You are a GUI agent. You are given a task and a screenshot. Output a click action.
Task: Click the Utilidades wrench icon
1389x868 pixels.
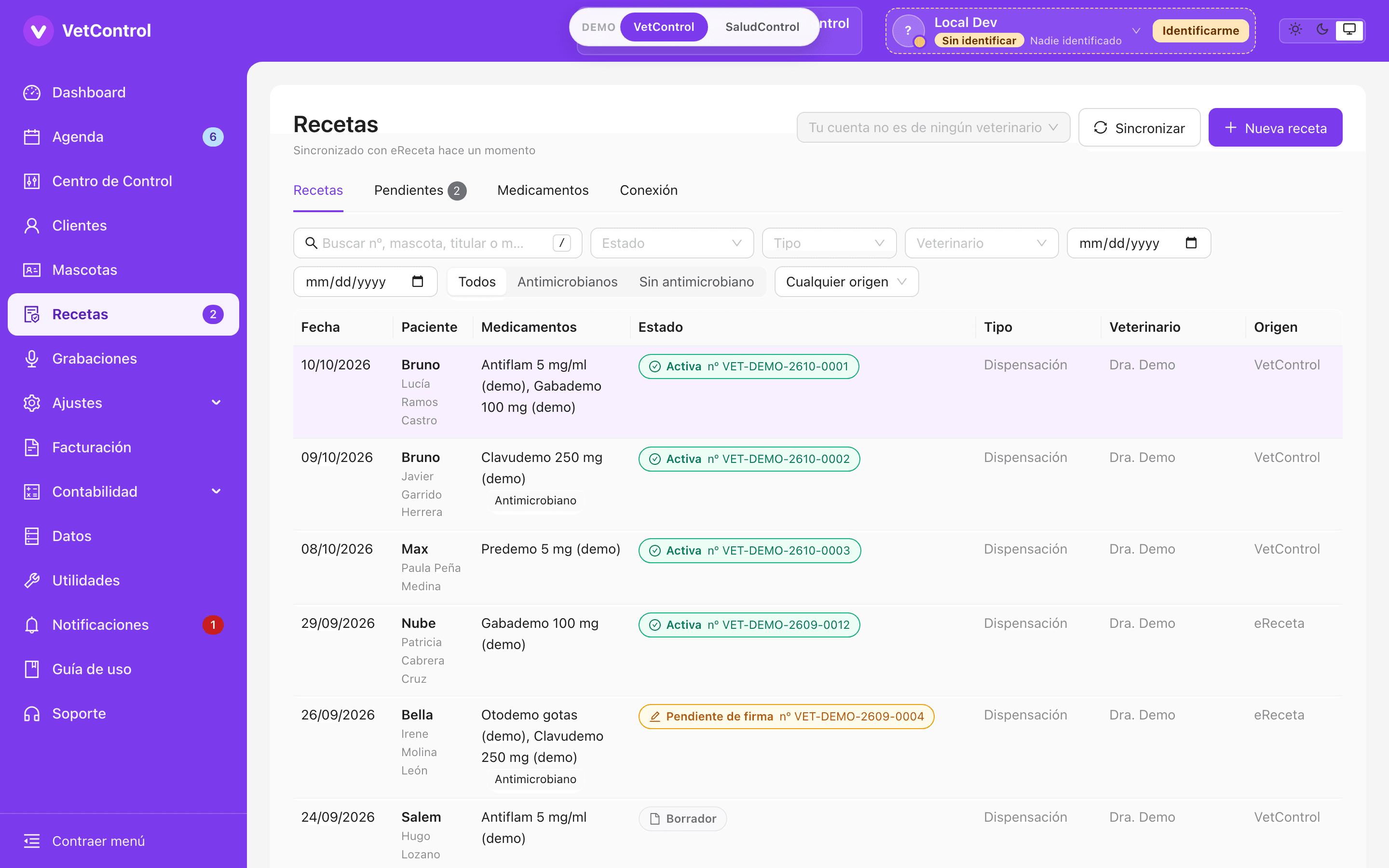[31, 581]
